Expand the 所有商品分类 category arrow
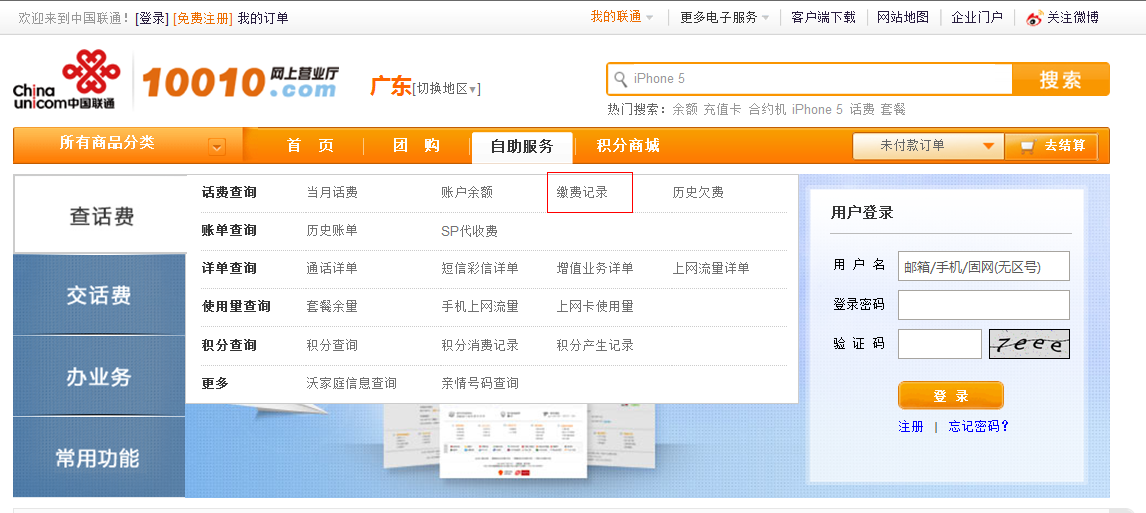 click(x=217, y=147)
